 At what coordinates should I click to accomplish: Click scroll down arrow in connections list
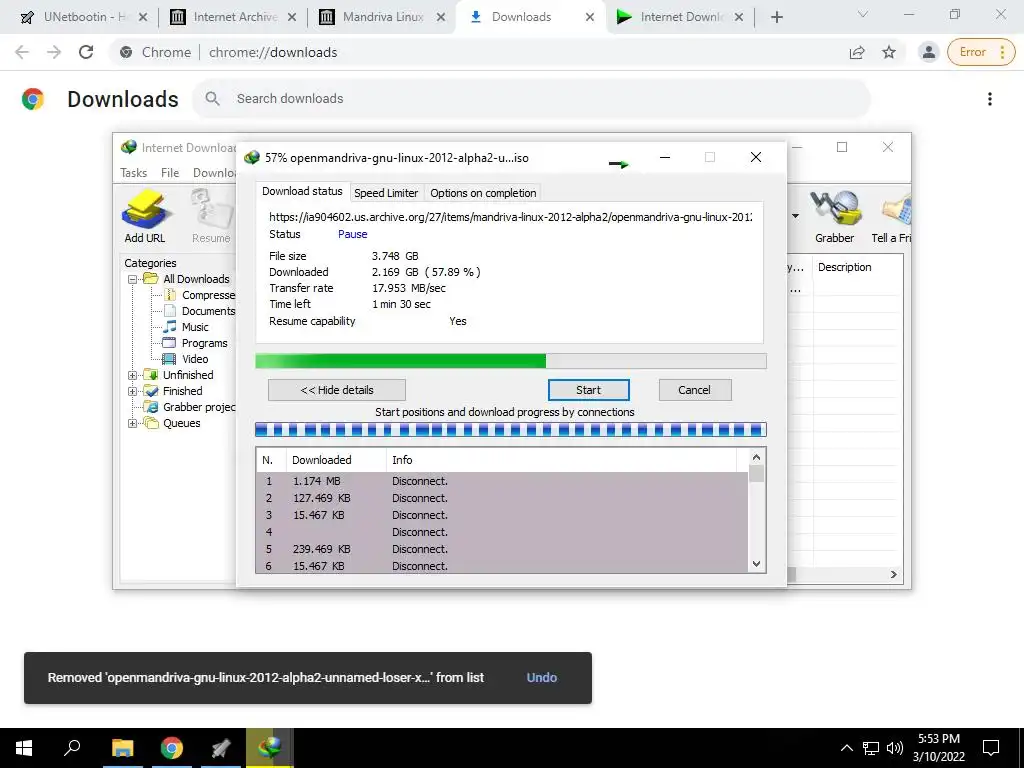[x=756, y=564]
